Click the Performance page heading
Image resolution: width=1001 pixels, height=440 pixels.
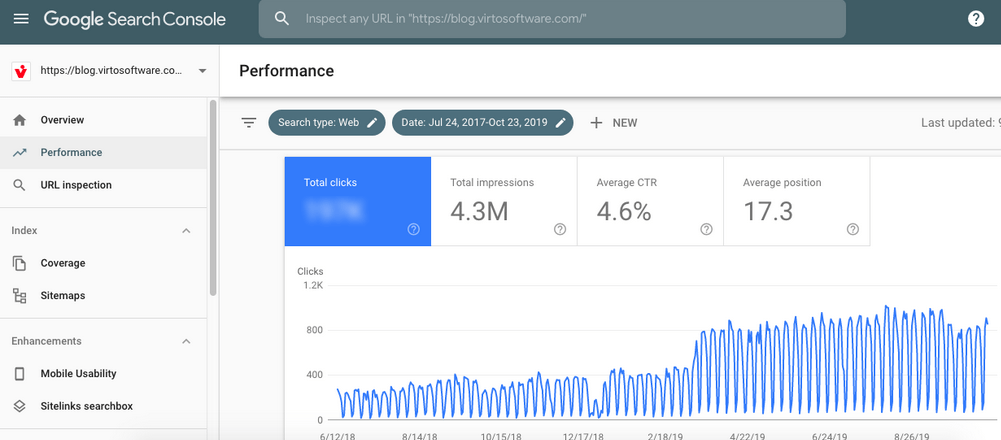click(287, 71)
